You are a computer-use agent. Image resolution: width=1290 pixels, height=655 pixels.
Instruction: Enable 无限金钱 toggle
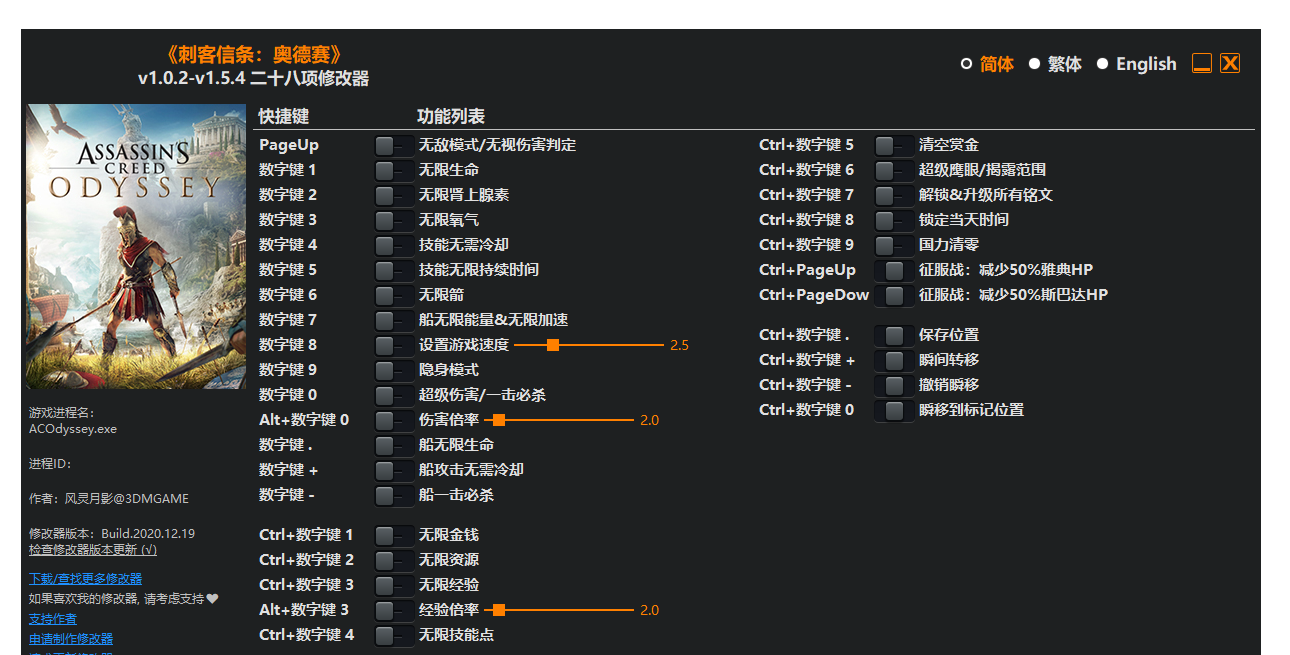pos(394,535)
